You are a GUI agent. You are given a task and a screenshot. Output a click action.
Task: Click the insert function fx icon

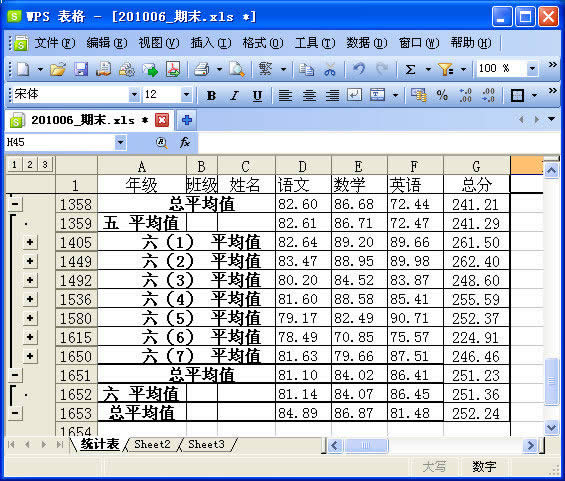click(184, 142)
